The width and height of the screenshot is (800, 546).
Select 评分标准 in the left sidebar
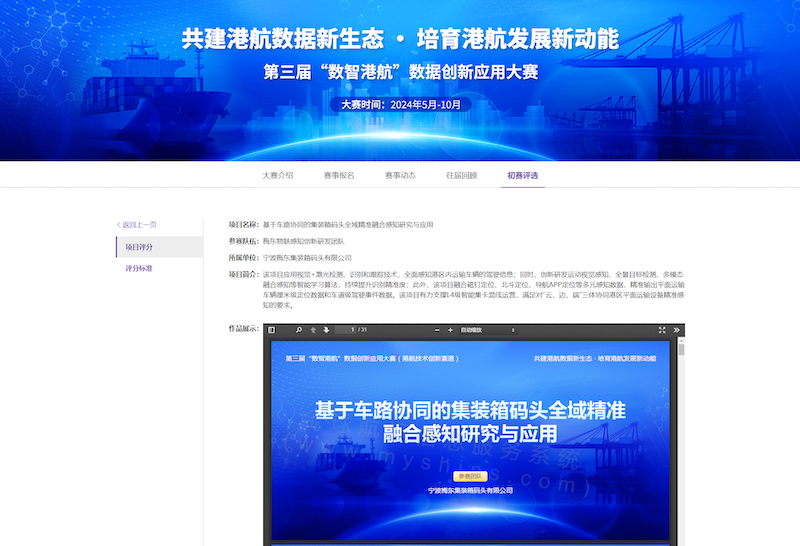click(139, 268)
